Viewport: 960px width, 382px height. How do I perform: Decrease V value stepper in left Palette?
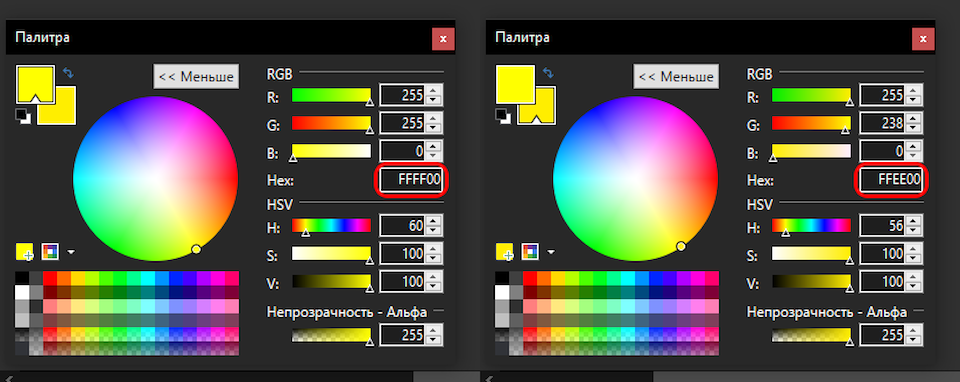coord(433,286)
